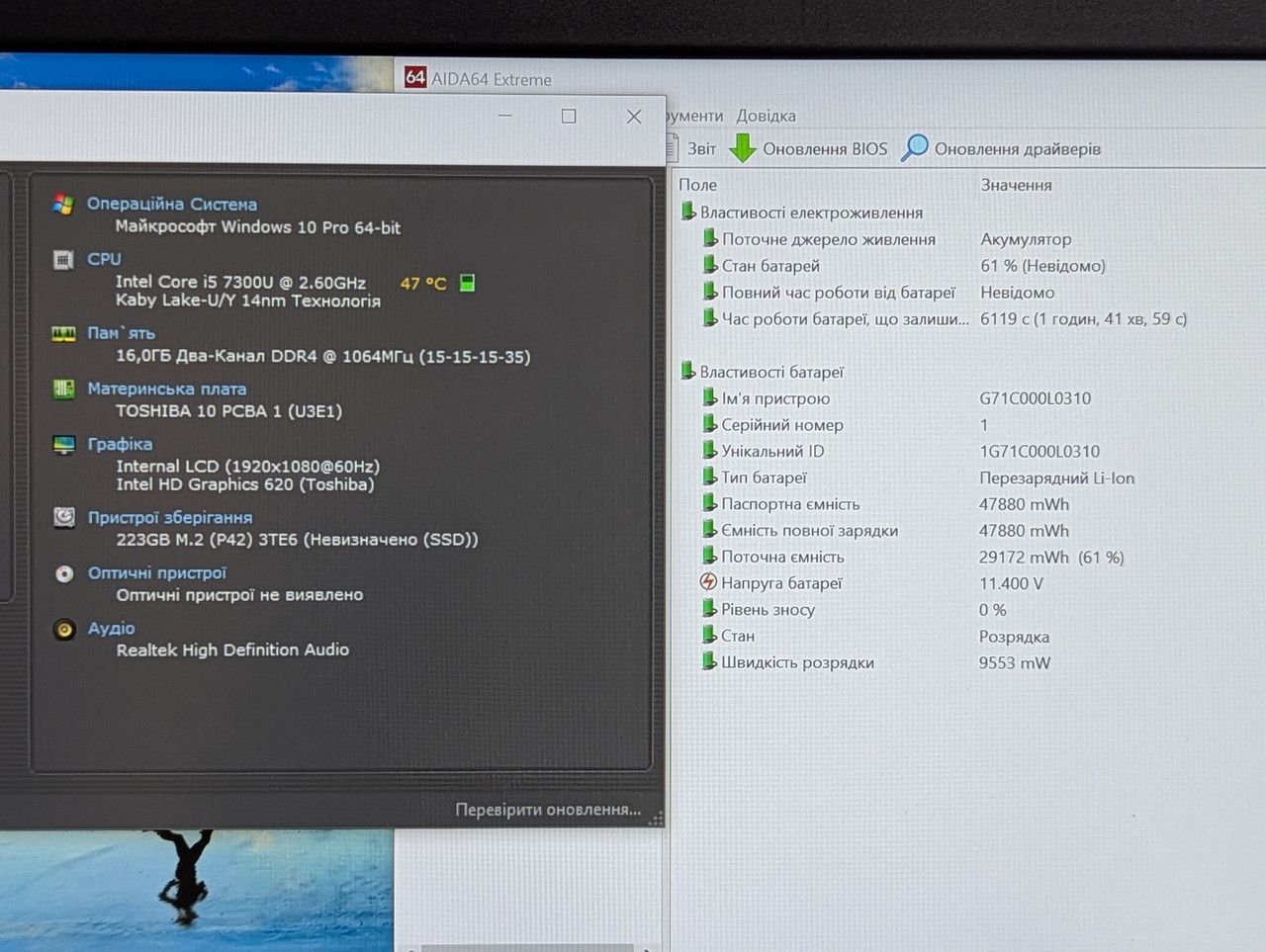
Task: Click the speaker icon beside Аудіо
Action: [64, 630]
